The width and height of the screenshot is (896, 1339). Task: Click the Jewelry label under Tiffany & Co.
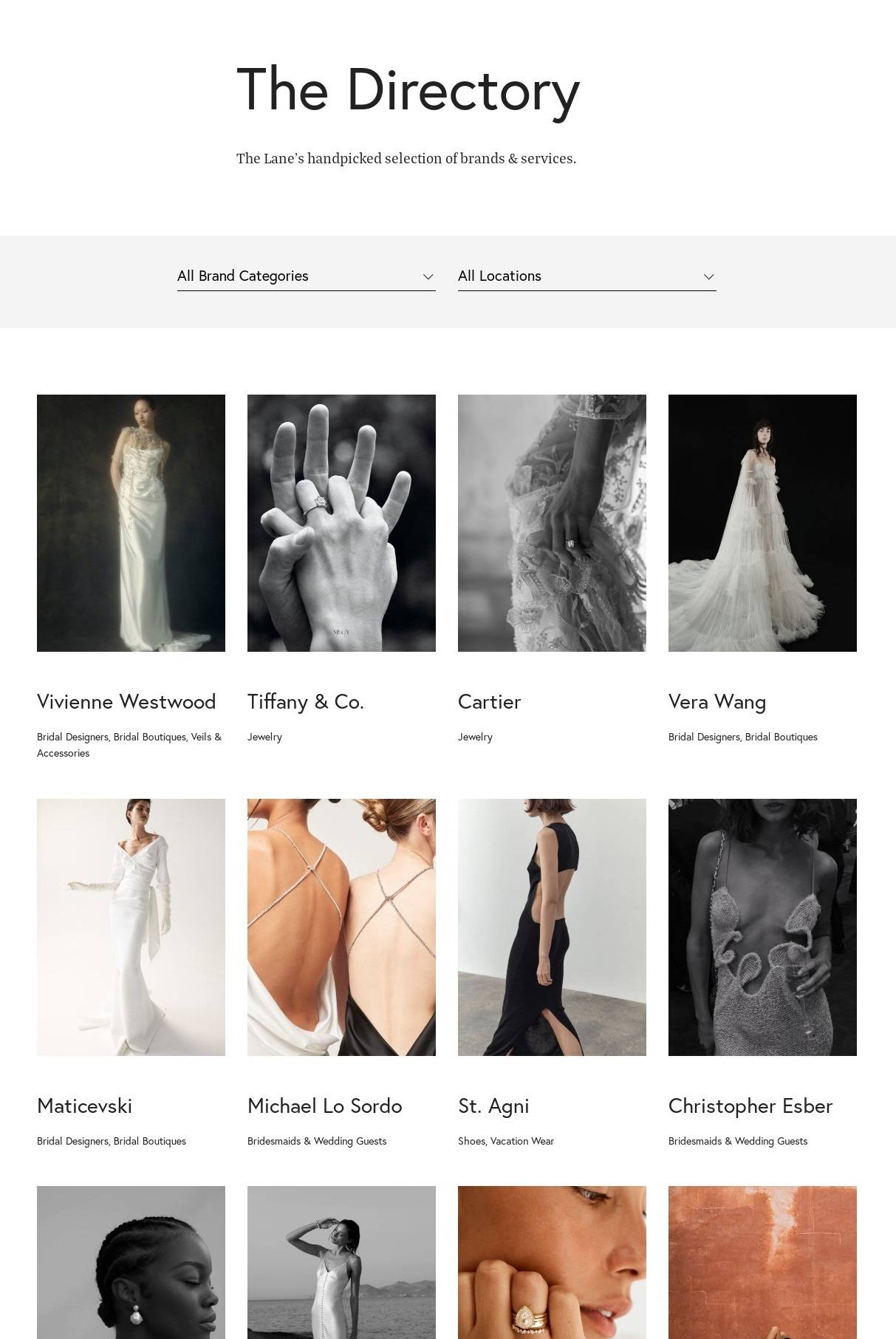pyautogui.click(x=264, y=737)
